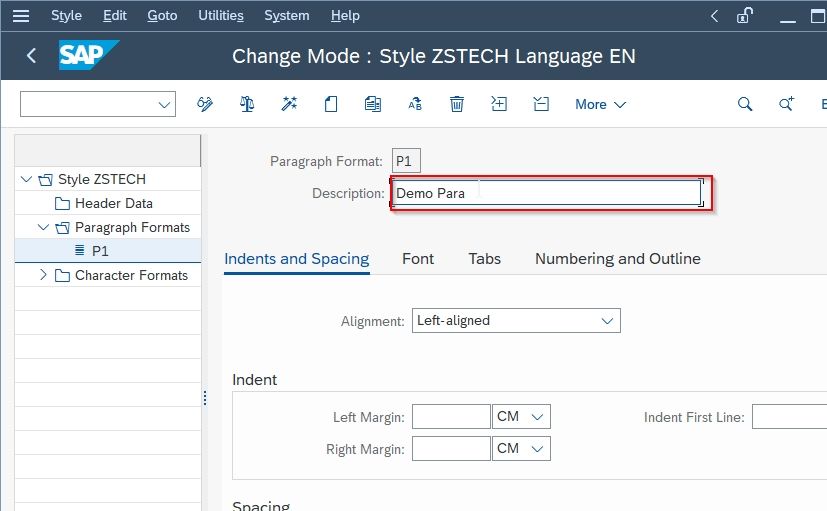Click the Paragraph Formats open folder icon
Image resolution: width=827 pixels, height=511 pixels.
pyautogui.click(x=62, y=228)
